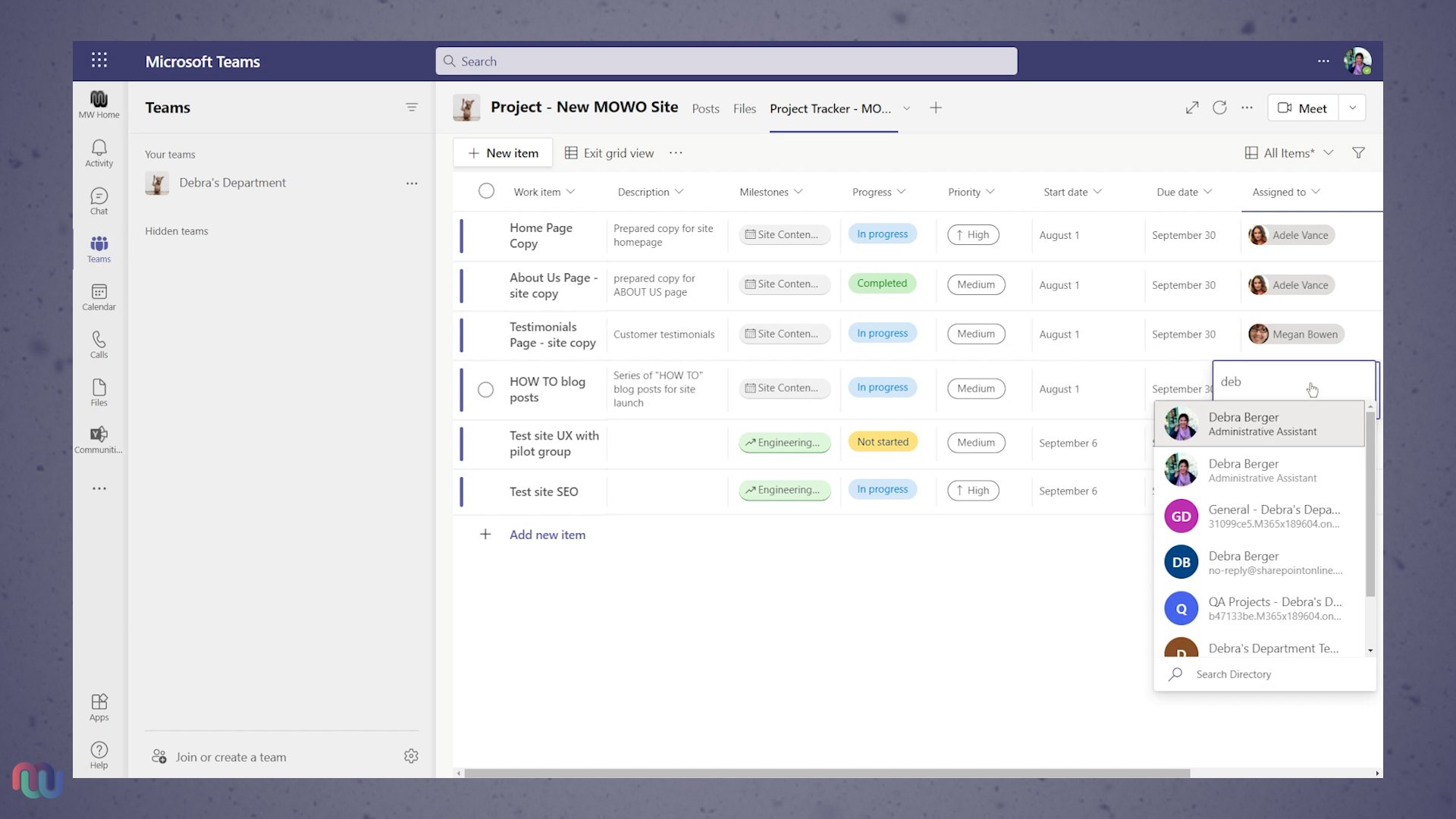Open Chat in the left rail
Viewport: 1456px width, 819px height.
click(x=99, y=201)
